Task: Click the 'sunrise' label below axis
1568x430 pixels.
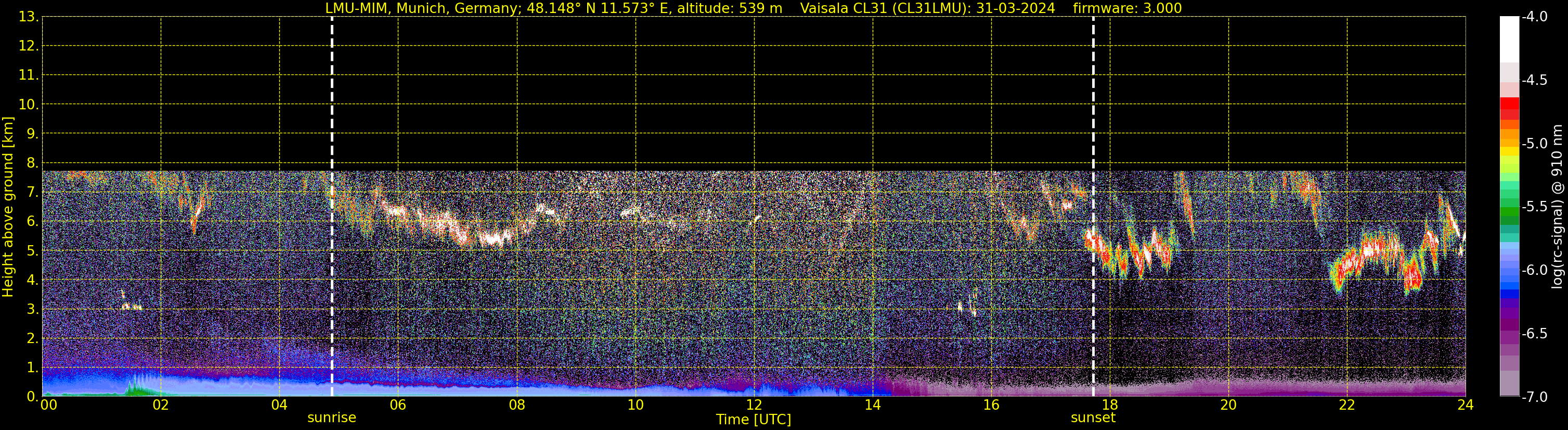Action: (332, 418)
